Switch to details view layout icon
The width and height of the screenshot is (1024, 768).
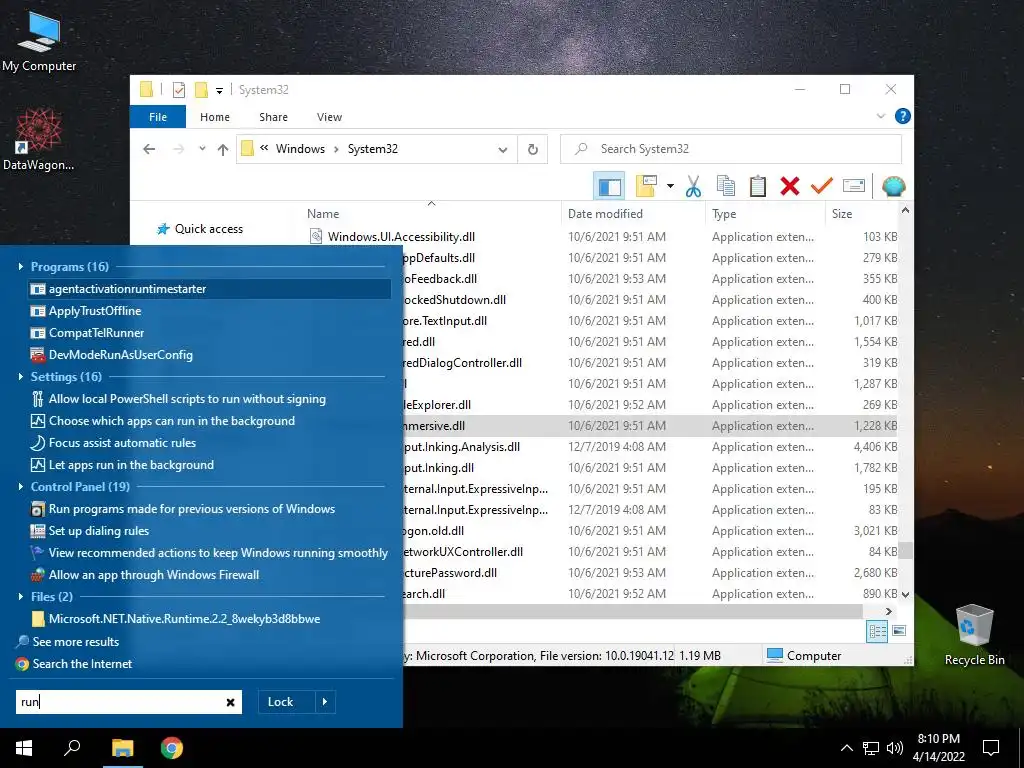877,631
